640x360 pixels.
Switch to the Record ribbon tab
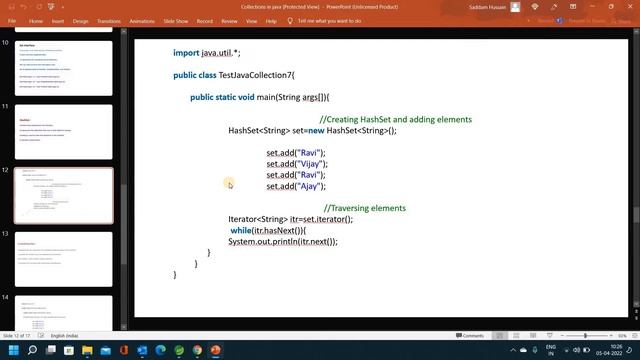pos(205,21)
